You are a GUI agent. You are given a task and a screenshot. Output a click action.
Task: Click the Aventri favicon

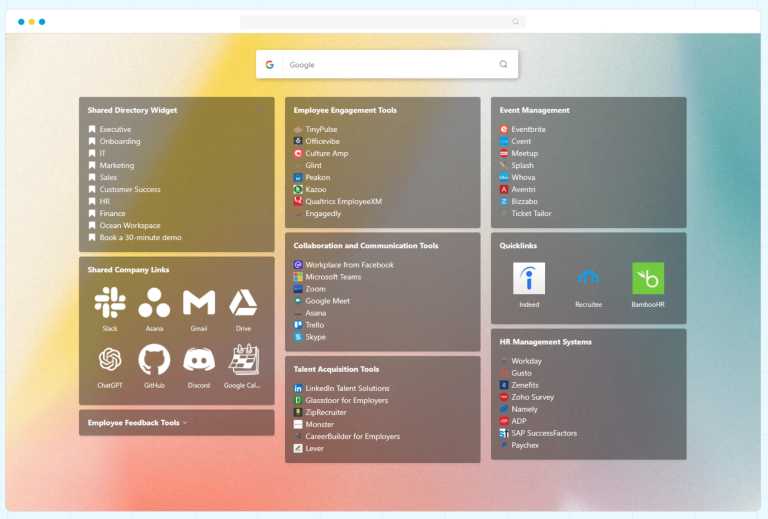(x=504, y=189)
